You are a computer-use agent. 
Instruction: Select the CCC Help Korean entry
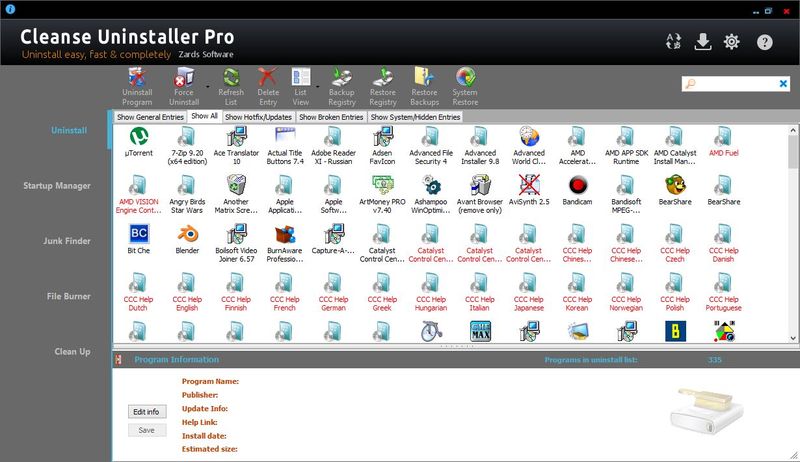click(x=577, y=293)
